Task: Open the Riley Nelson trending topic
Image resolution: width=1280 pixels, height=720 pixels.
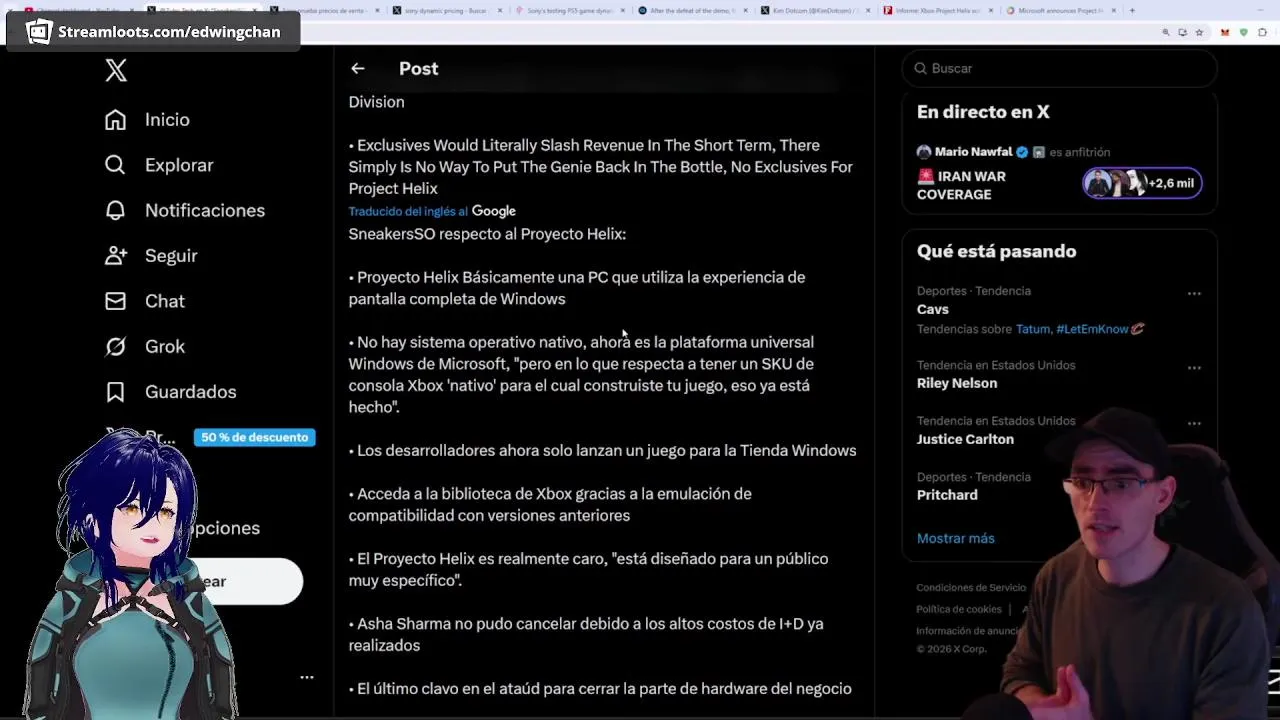Action: click(957, 383)
